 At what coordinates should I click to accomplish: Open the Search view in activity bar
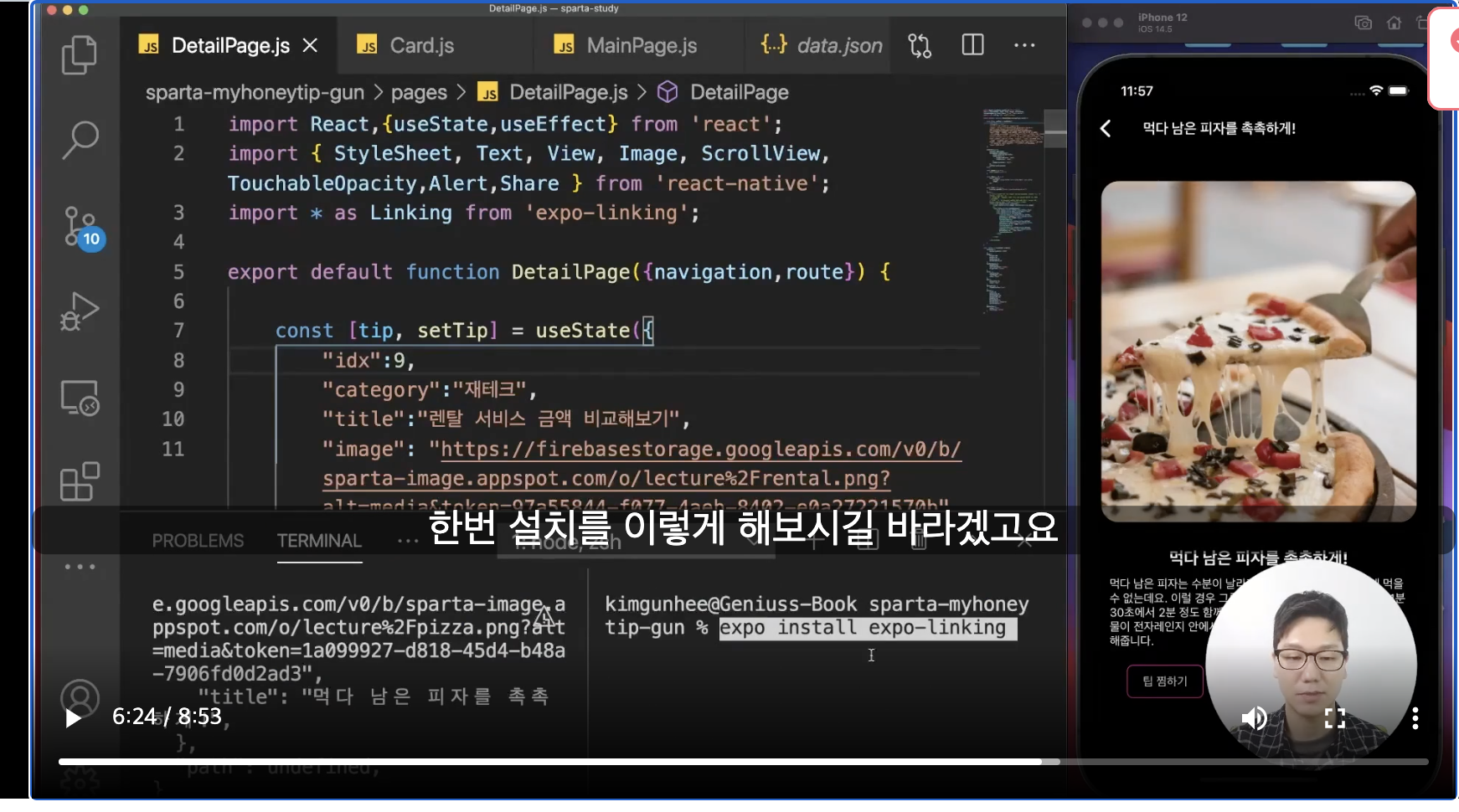click(x=80, y=140)
